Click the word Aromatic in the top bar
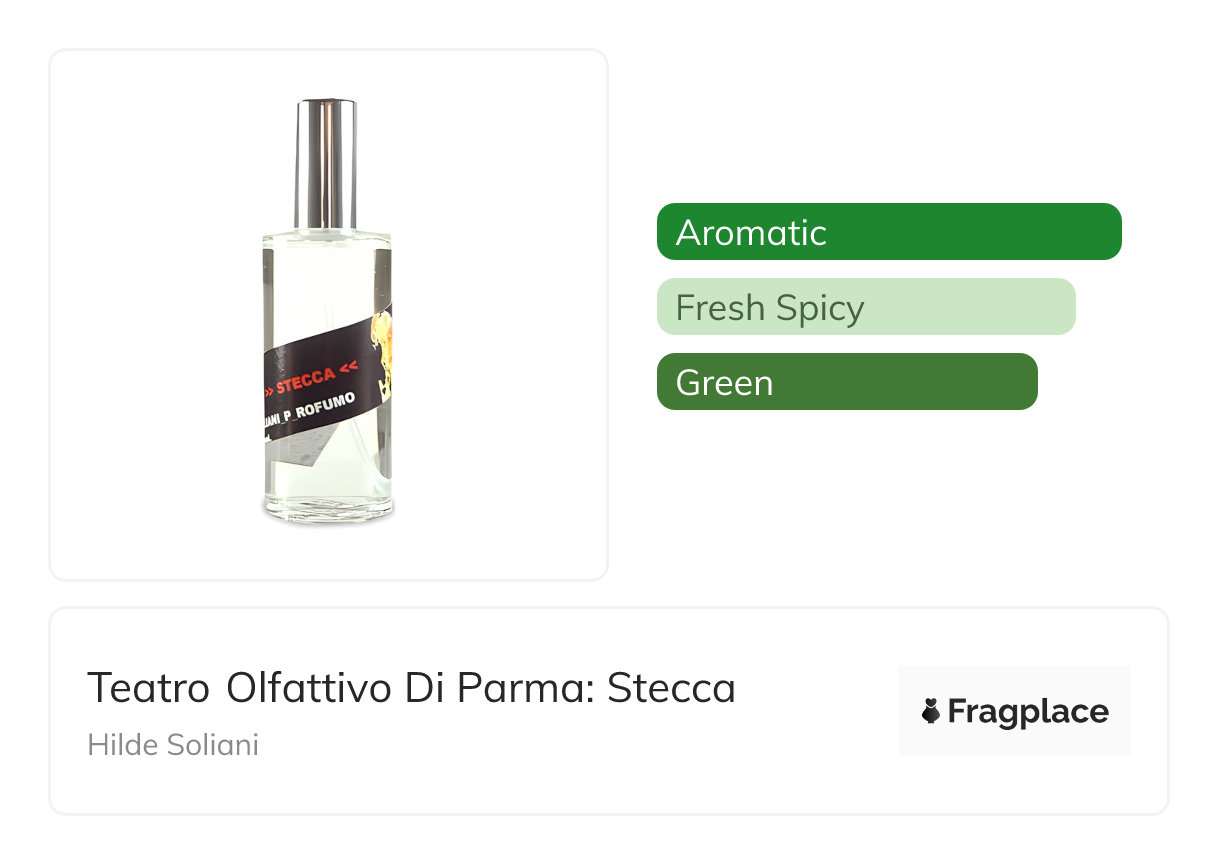 pyautogui.click(x=751, y=232)
